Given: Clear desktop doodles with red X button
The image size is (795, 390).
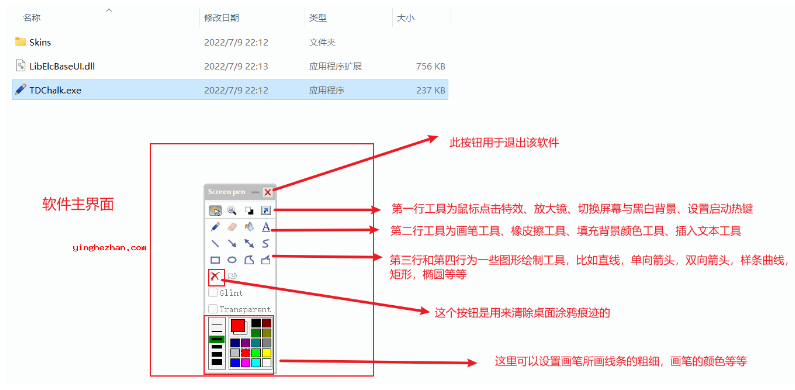Looking at the screenshot, I should pyautogui.click(x=216, y=275).
